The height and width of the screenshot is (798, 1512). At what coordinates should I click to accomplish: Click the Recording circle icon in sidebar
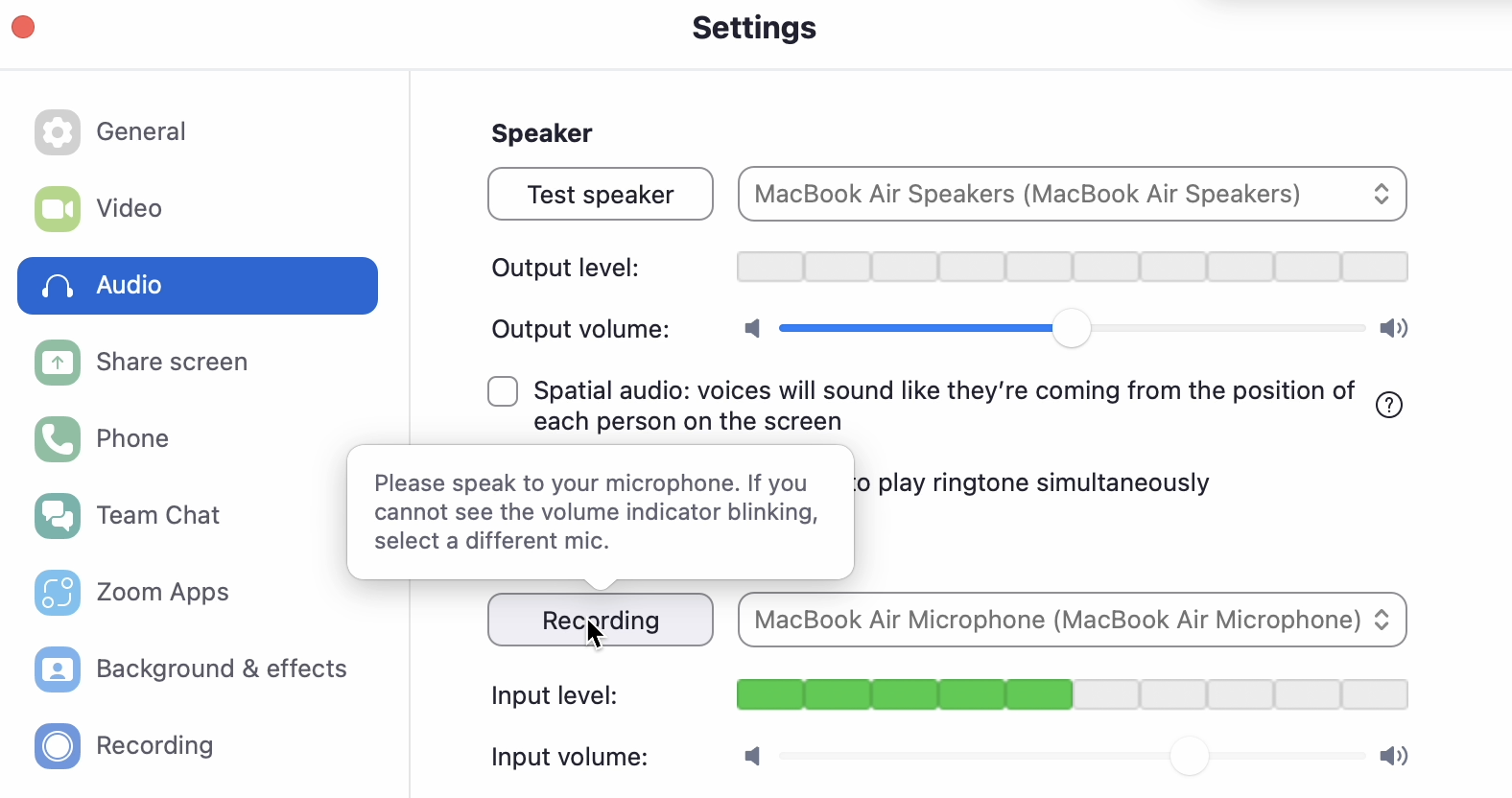pyautogui.click(x=58, y=746)
